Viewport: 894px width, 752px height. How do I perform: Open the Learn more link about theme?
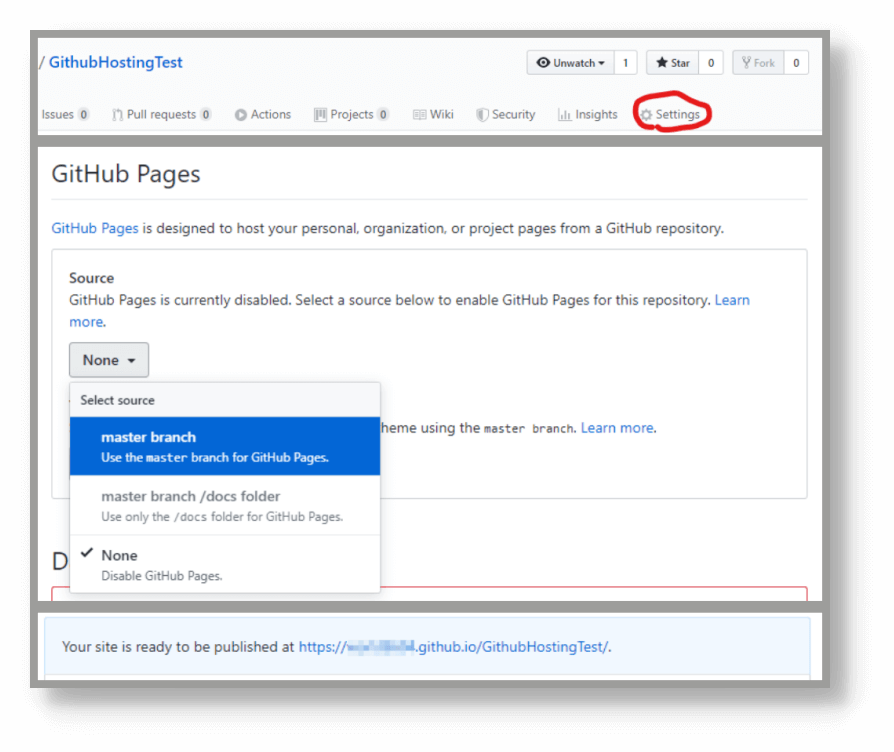(x=617, y=428)
